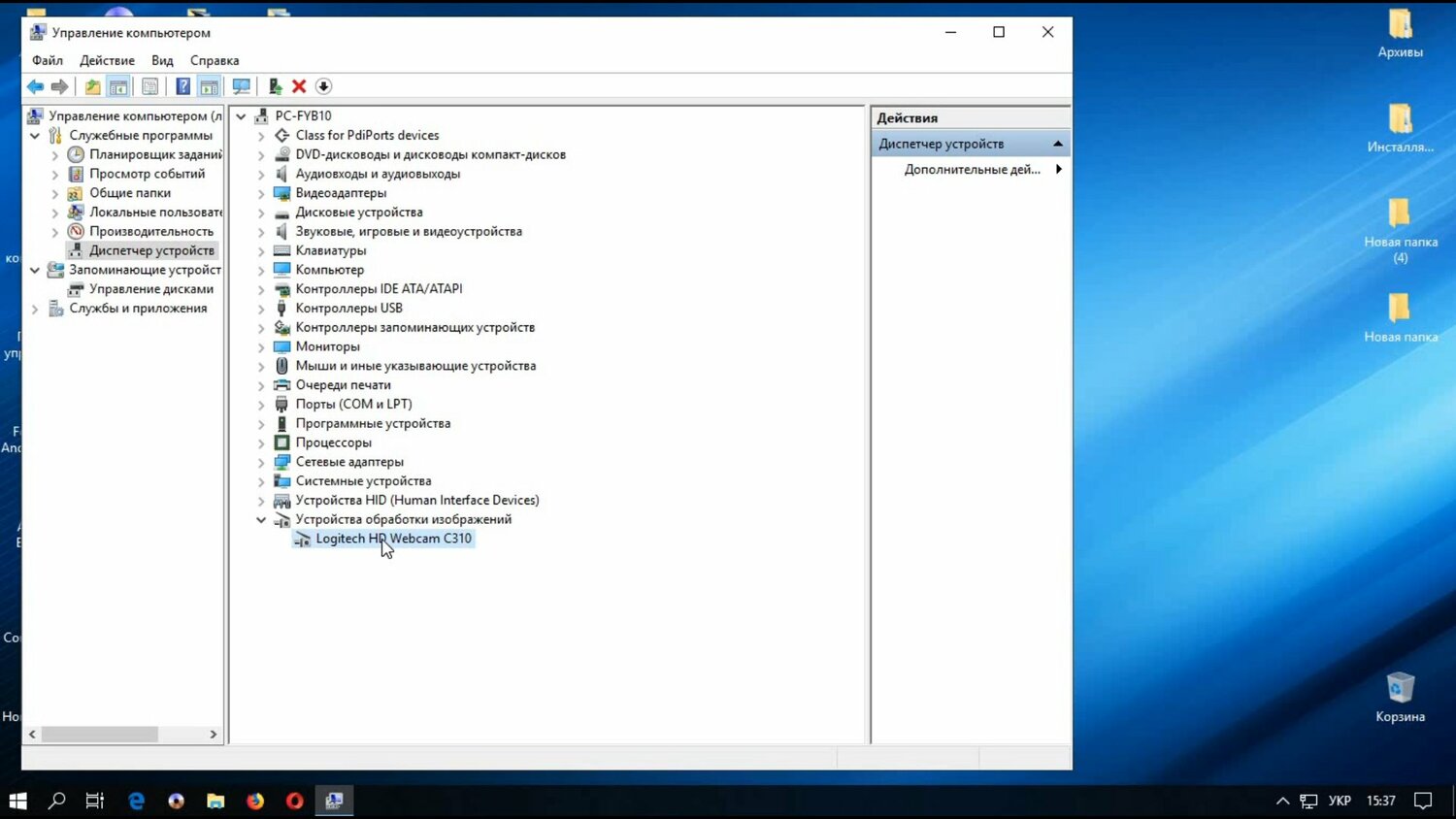Expand Процессоры category
This screenshot has height=819, width=1456.
click(261, 442)
